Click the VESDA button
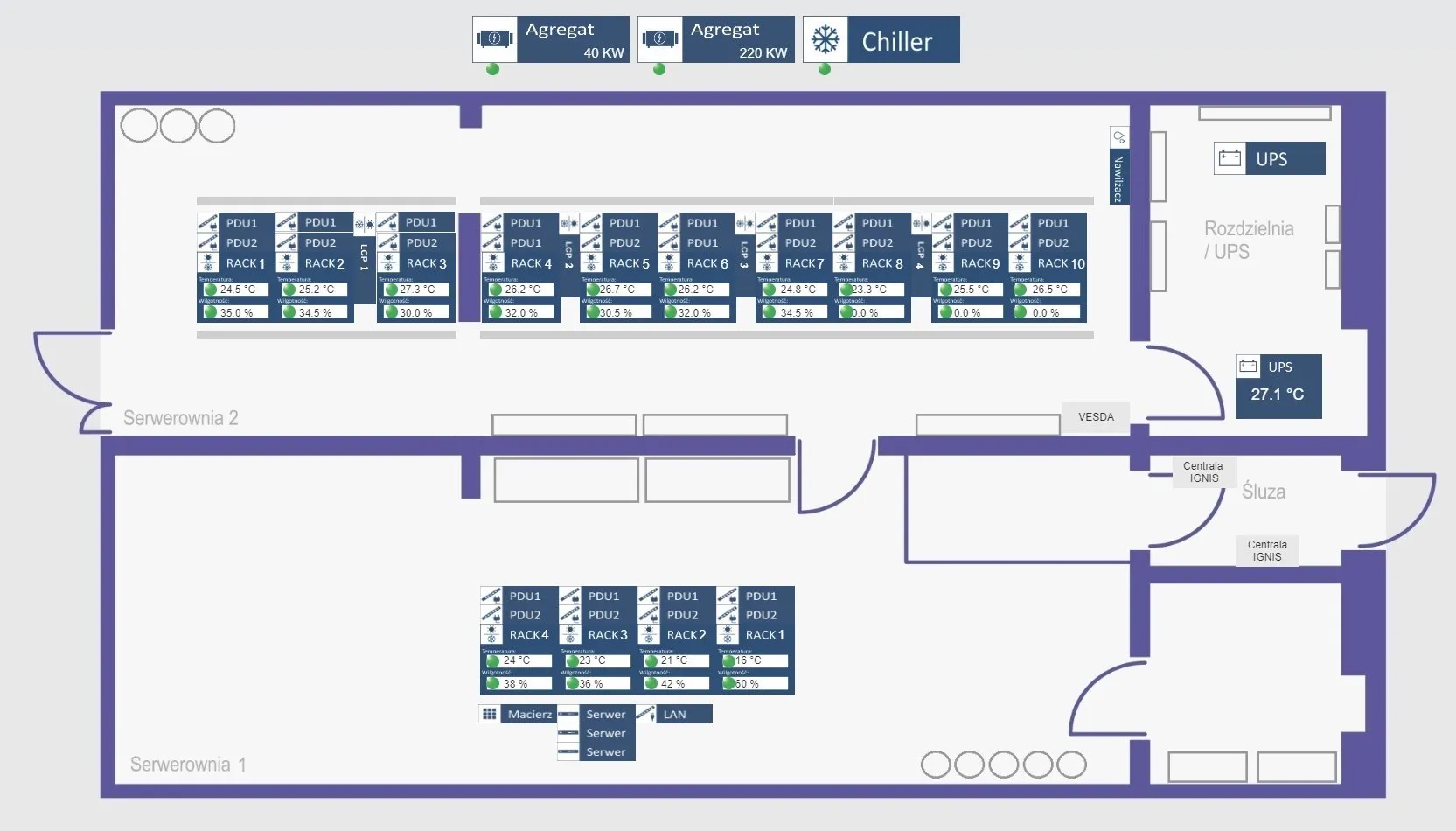This screenshot has width=1456, height=831. (x=1095, y=417)
